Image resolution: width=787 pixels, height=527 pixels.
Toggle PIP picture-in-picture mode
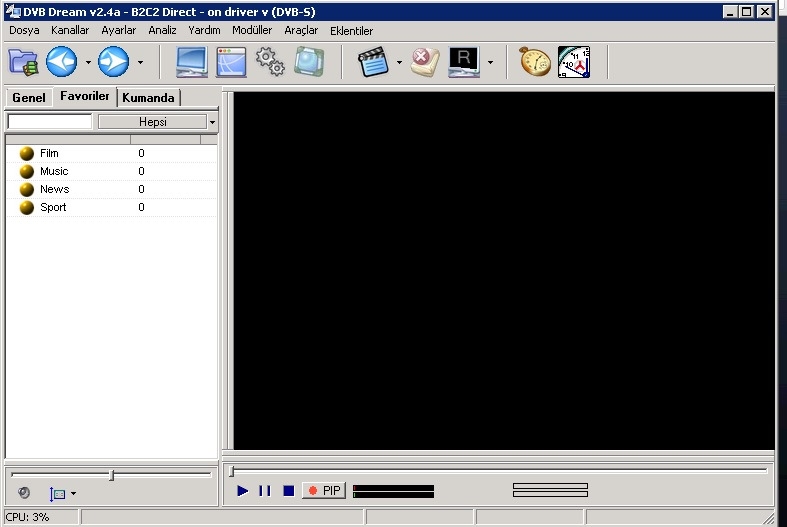[324, 490]
